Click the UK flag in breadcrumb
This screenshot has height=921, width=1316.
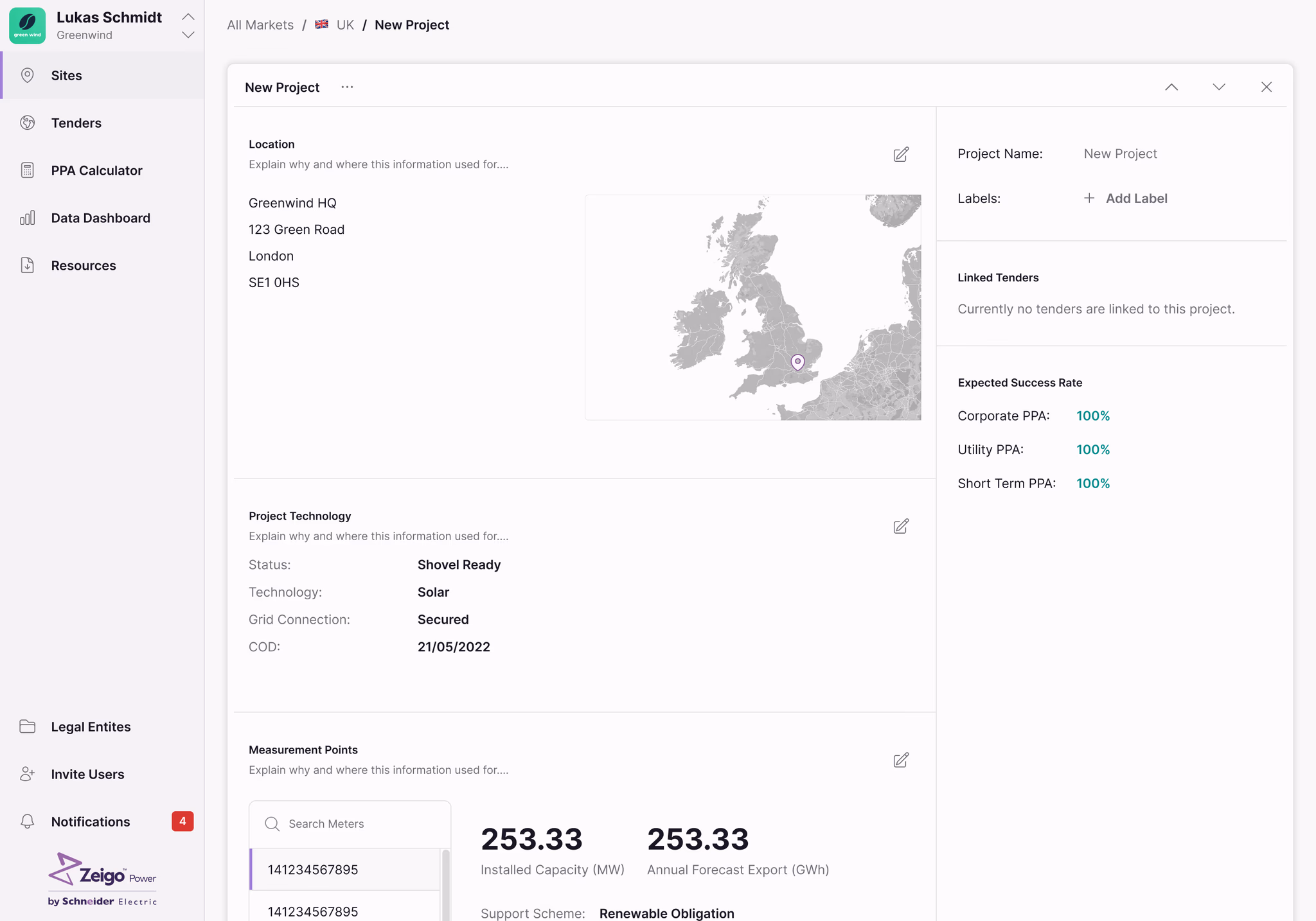tap(321, 24)
